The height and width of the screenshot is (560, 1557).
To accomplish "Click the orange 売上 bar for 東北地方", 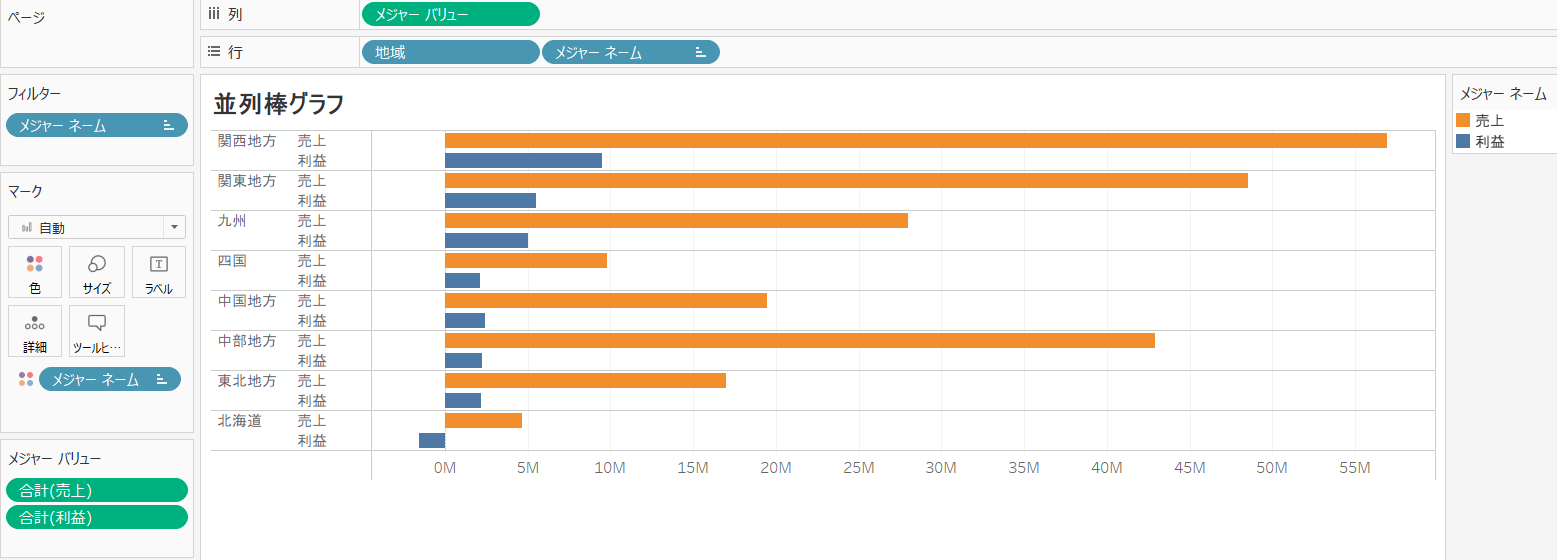I will pos(585,380).
